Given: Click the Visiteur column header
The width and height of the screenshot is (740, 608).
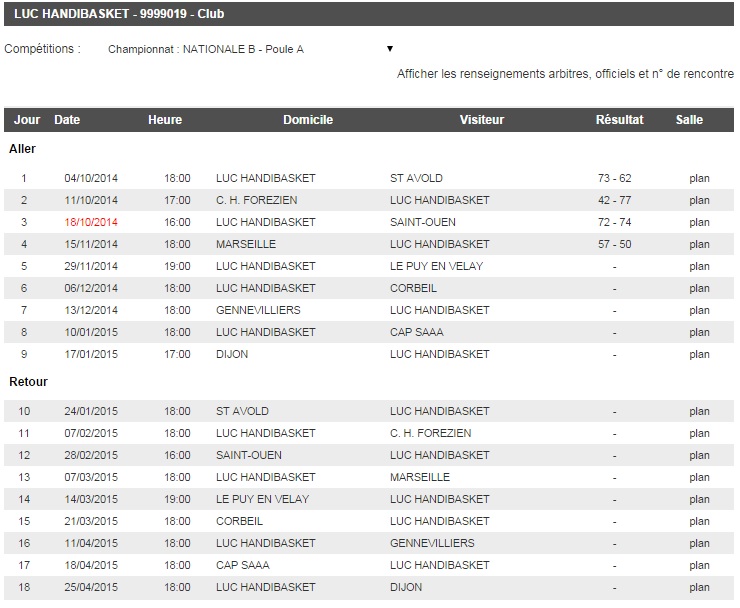Looking at the screenshot, I should (482, 120).
